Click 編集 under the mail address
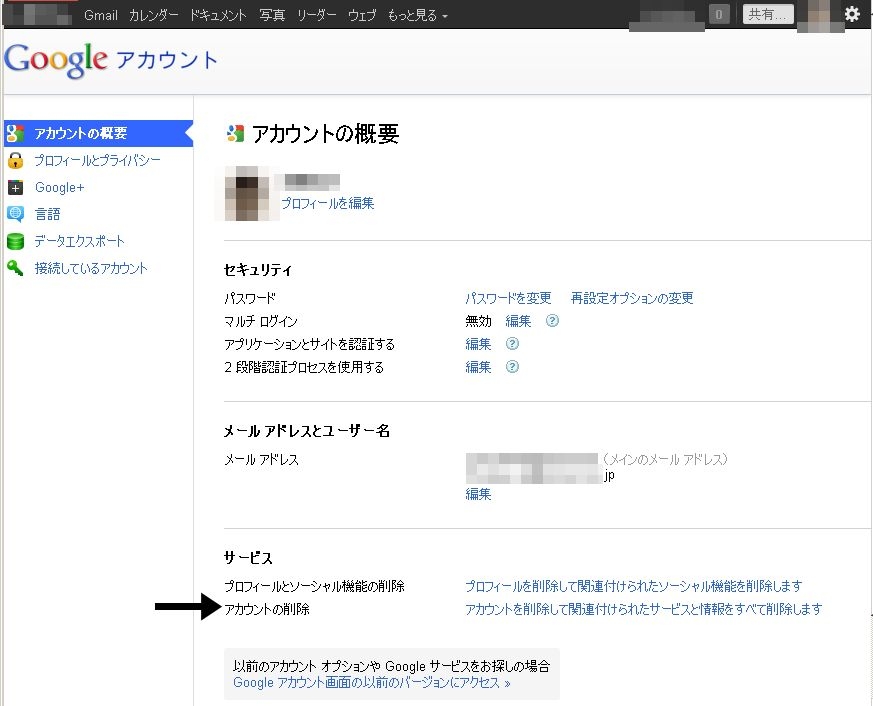The height and width of the screenshot is (706, 873). (x=478, y=494)
